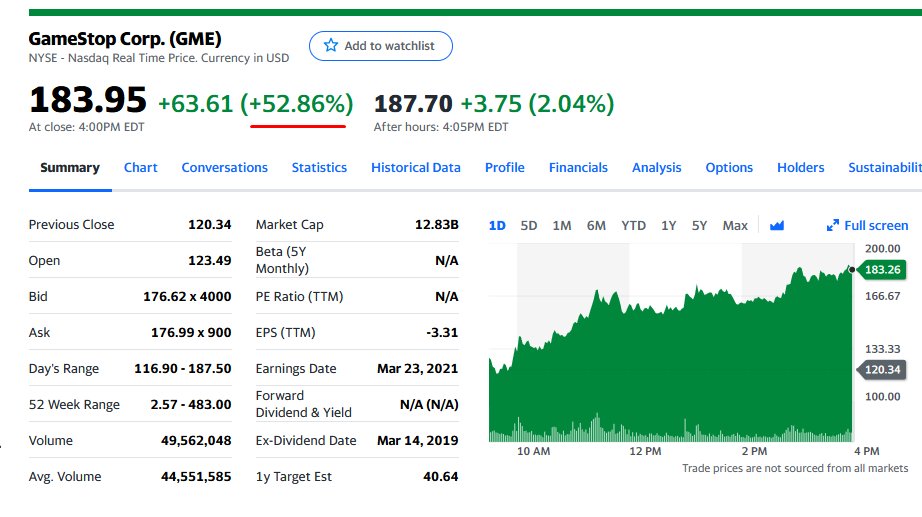
Task: Go to the Holders tab
Action: [800, 168]
